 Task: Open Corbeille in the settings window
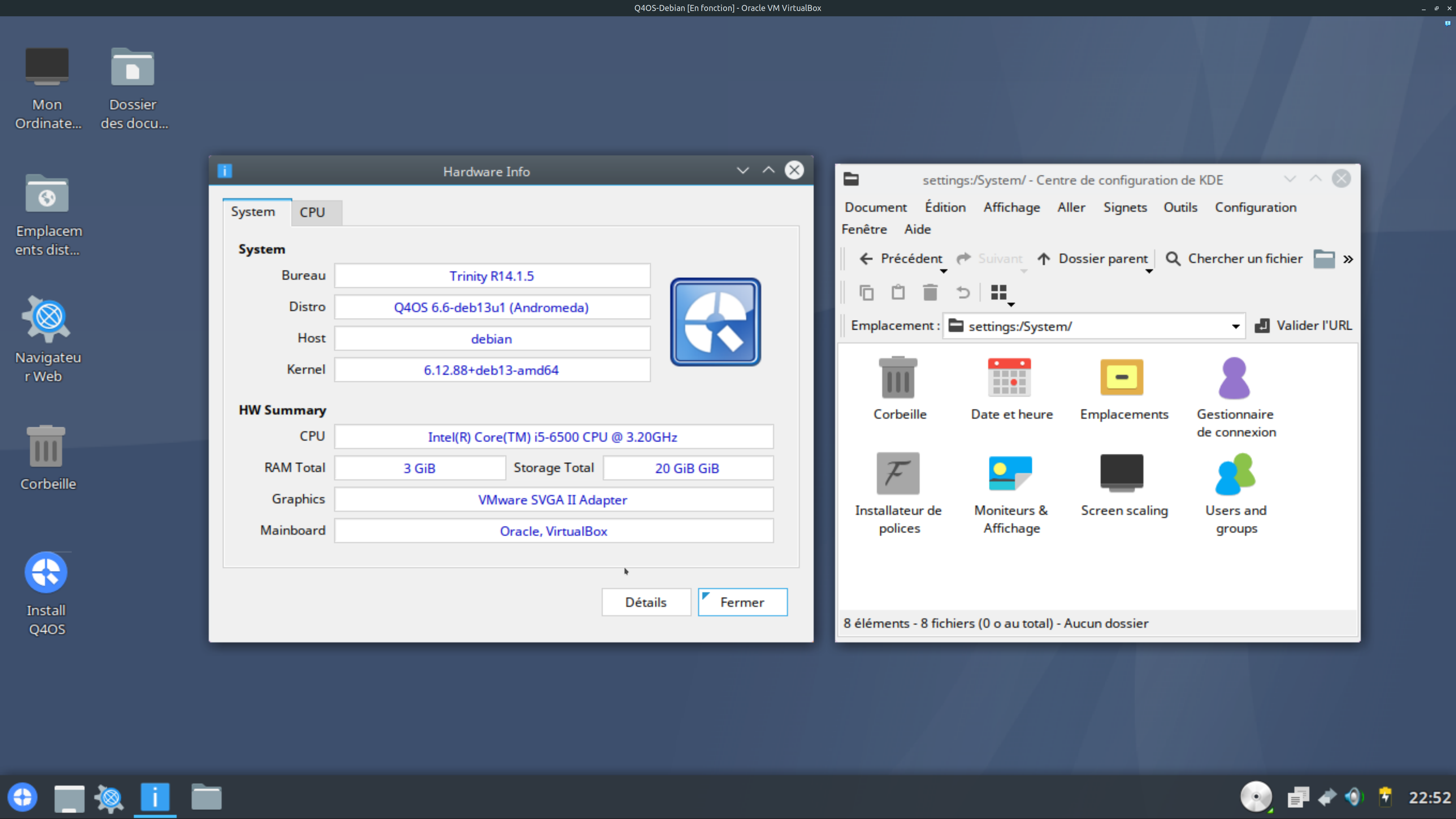(x=899, y=389)
